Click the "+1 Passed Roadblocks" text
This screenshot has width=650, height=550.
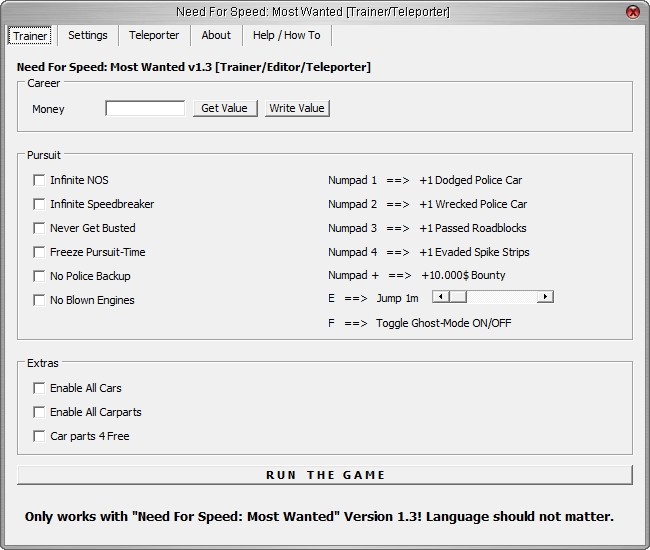point(473,228)
